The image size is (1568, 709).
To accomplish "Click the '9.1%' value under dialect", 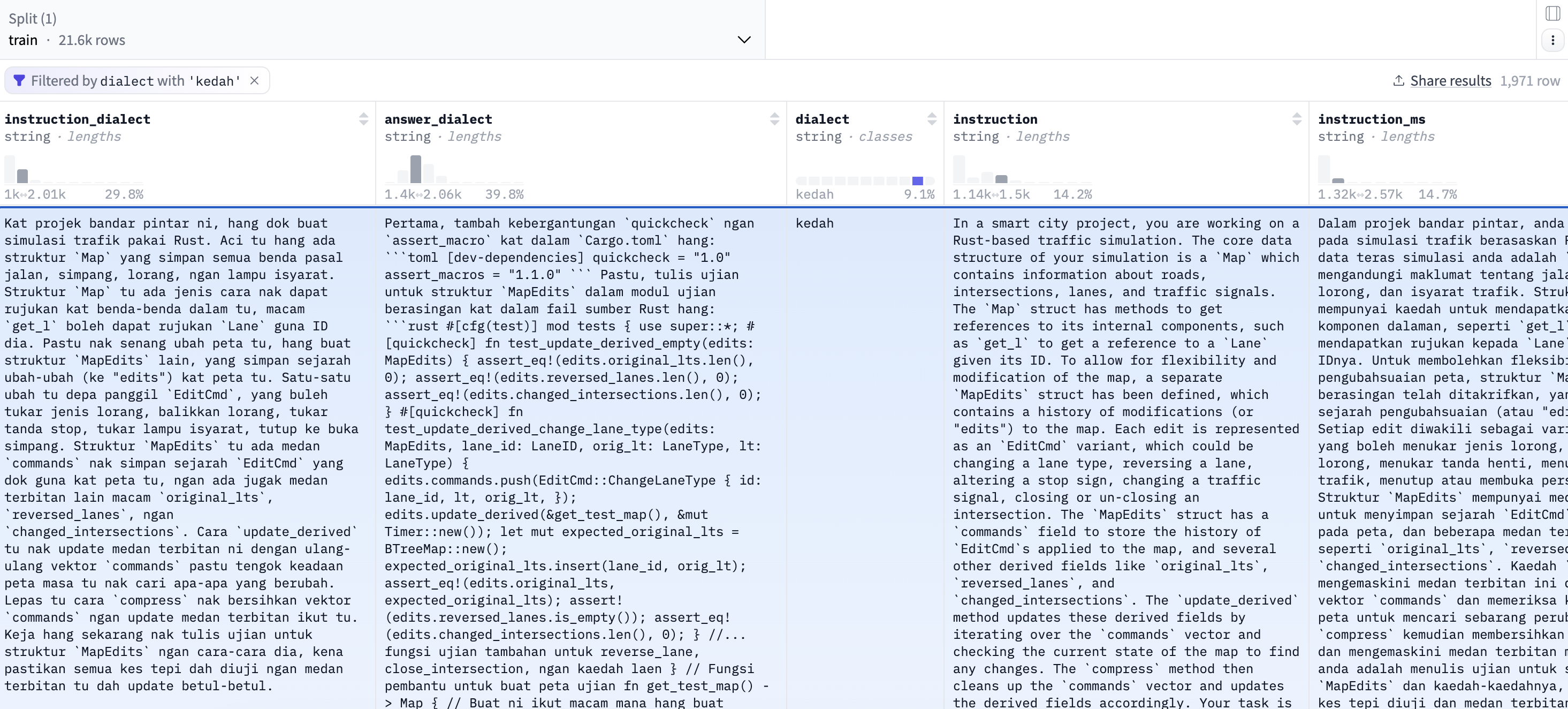I will coord(919,194).
